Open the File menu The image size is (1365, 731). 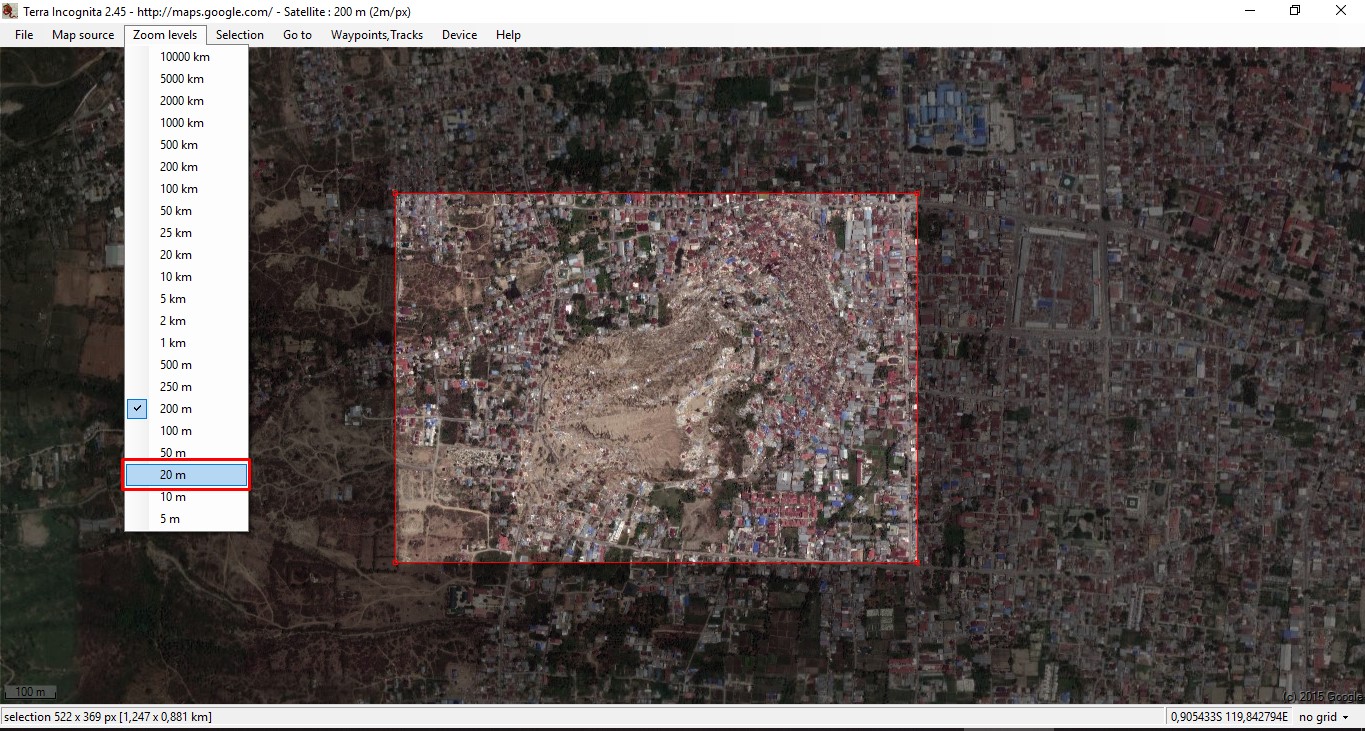[x=24, y=35]
